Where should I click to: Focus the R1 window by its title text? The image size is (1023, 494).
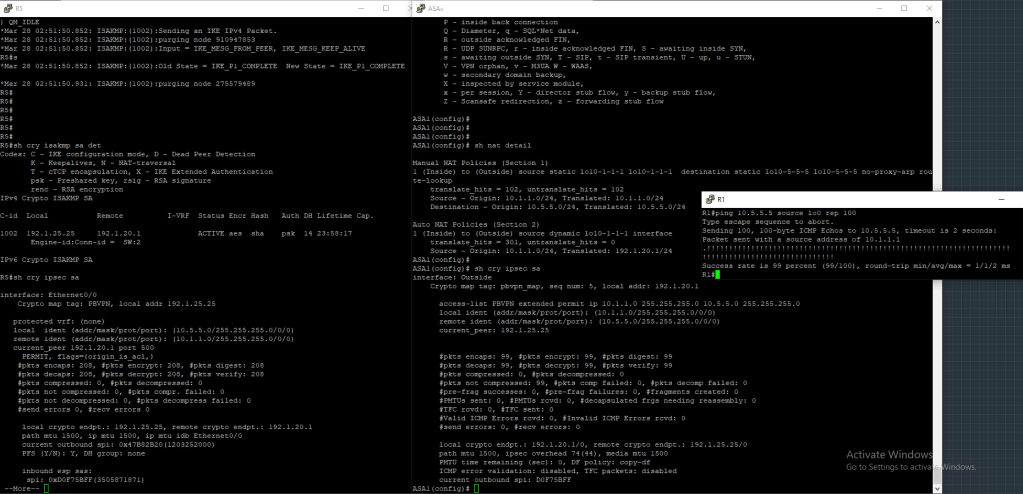click(720, 201)
